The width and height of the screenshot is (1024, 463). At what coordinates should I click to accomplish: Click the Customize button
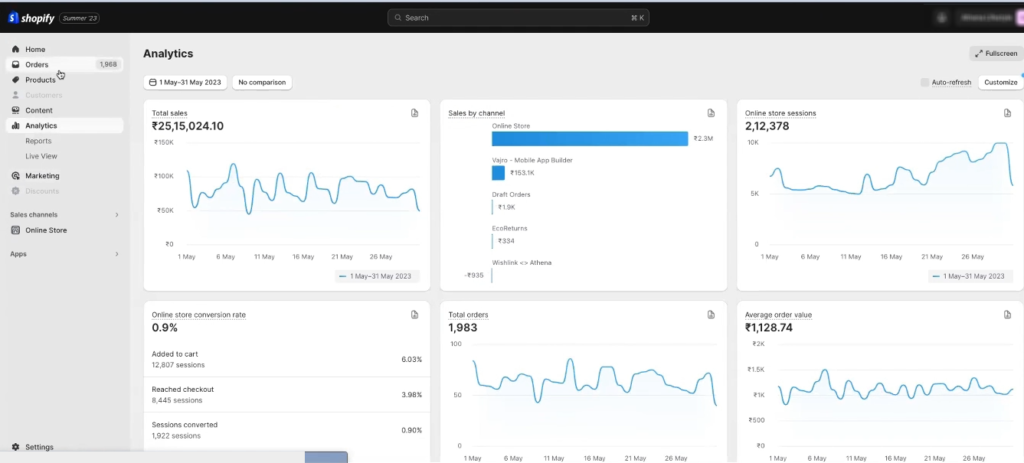pyautogui.click(x=1000, y=82)
